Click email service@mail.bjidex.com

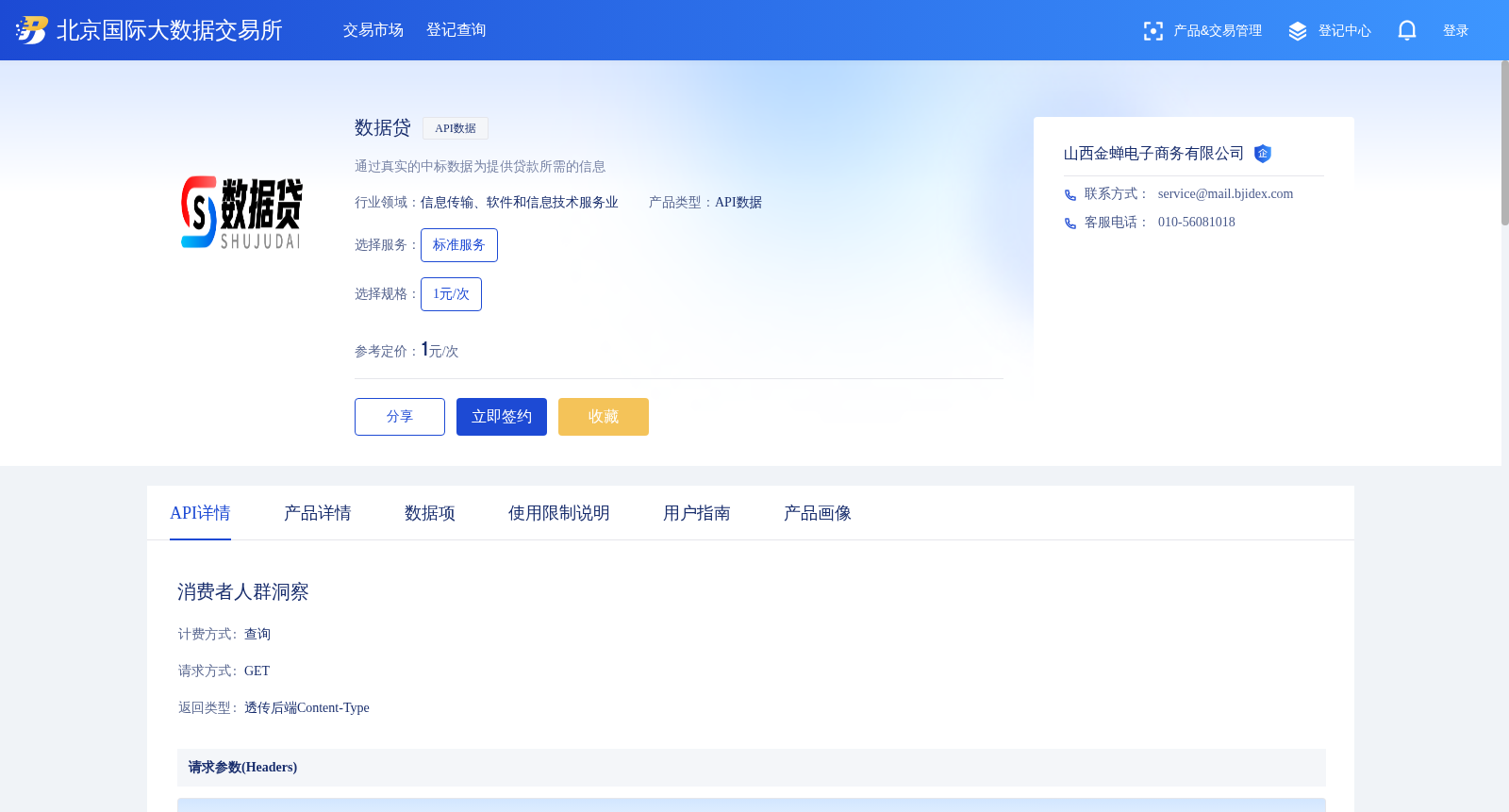[1225, 194]
